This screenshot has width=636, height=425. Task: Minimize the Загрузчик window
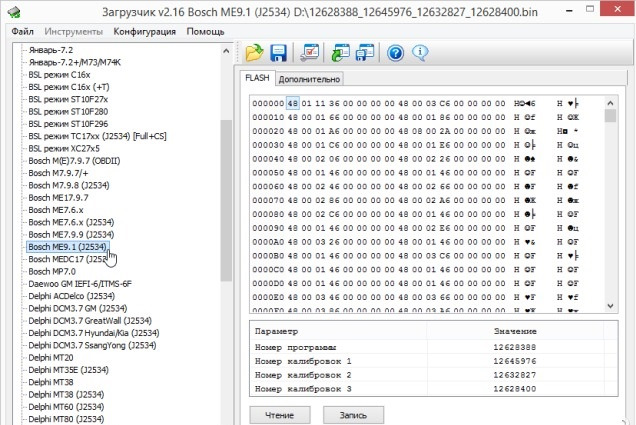coord(569,11)
